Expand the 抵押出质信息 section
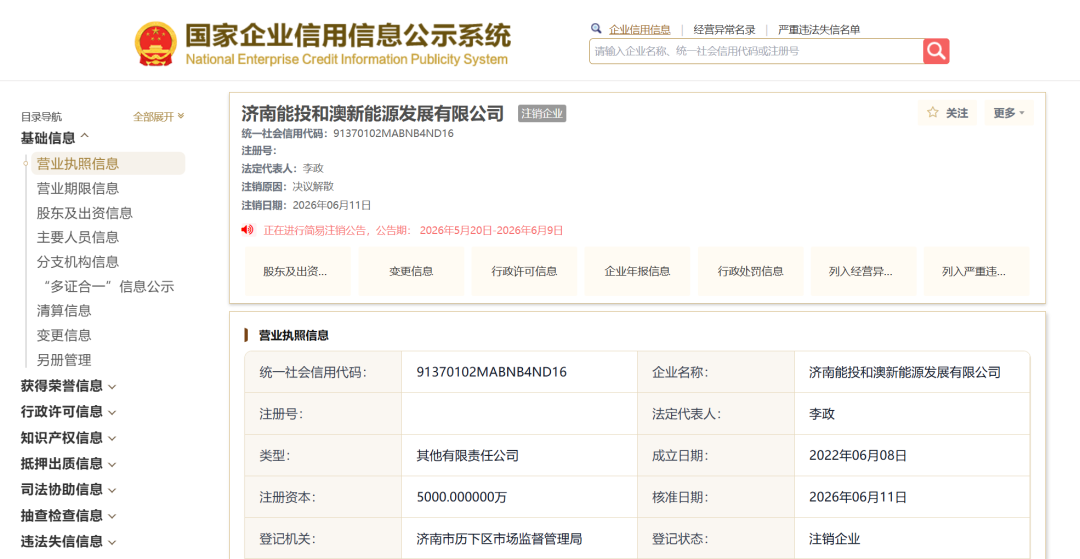 tap(69, 463)
